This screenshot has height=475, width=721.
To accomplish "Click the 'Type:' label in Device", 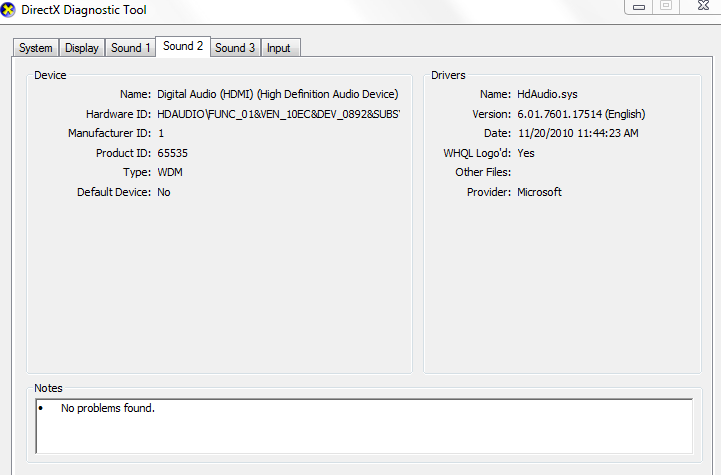I will pyautogui.click(x=137, y=172).
